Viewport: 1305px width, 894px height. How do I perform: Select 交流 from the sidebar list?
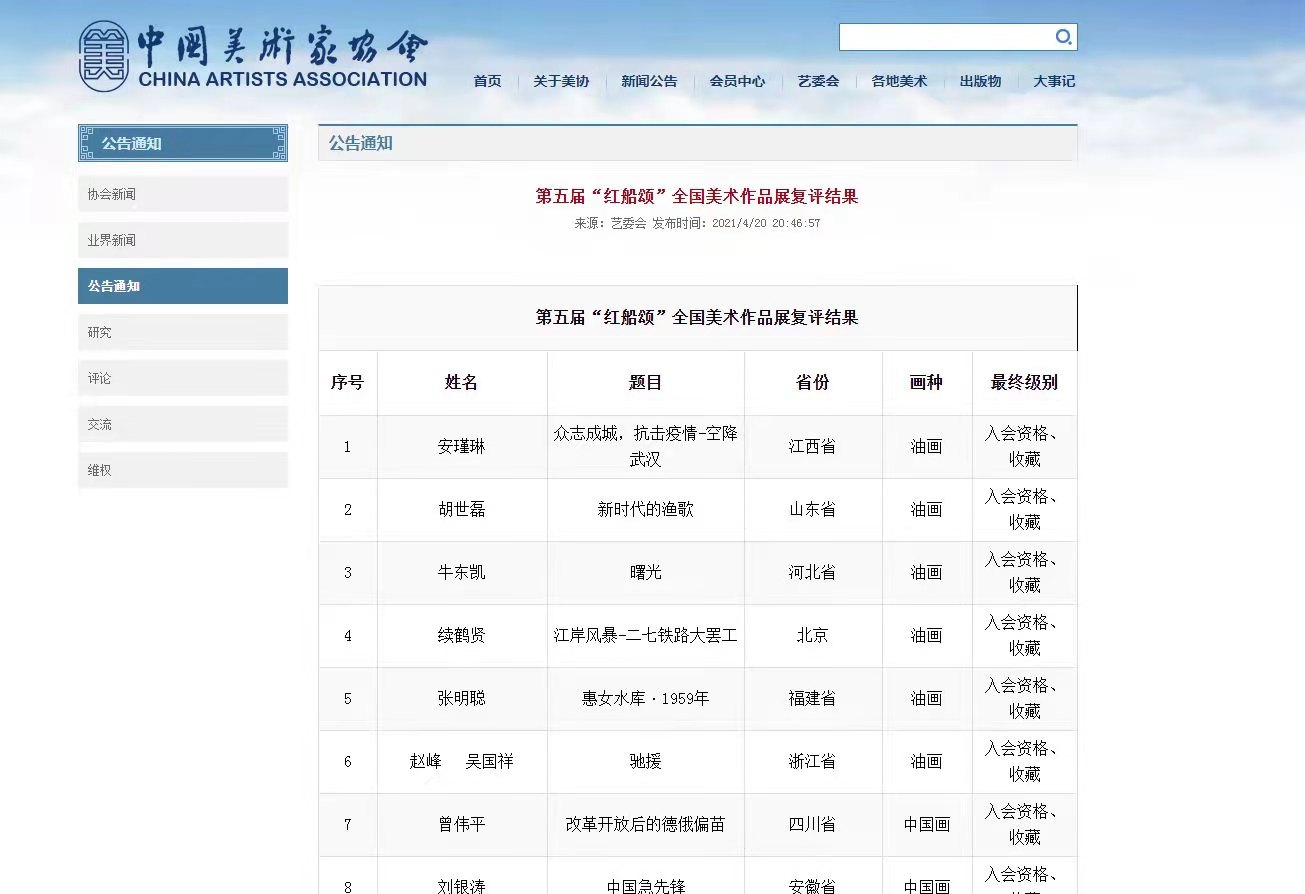pos(183,424)
